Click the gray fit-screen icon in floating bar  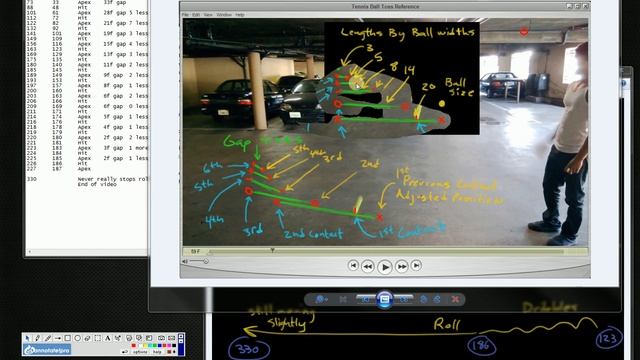pos(343,300)
